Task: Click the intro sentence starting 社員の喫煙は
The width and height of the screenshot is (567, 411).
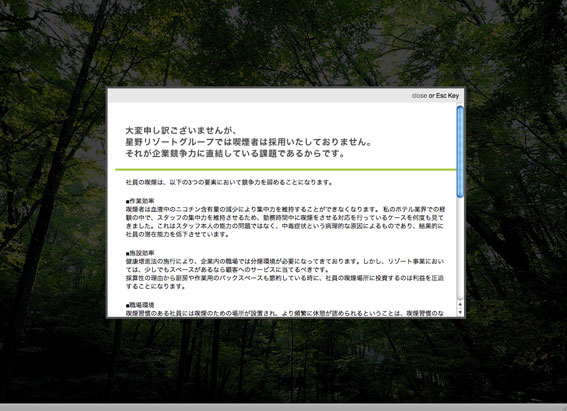Action: 229,183
